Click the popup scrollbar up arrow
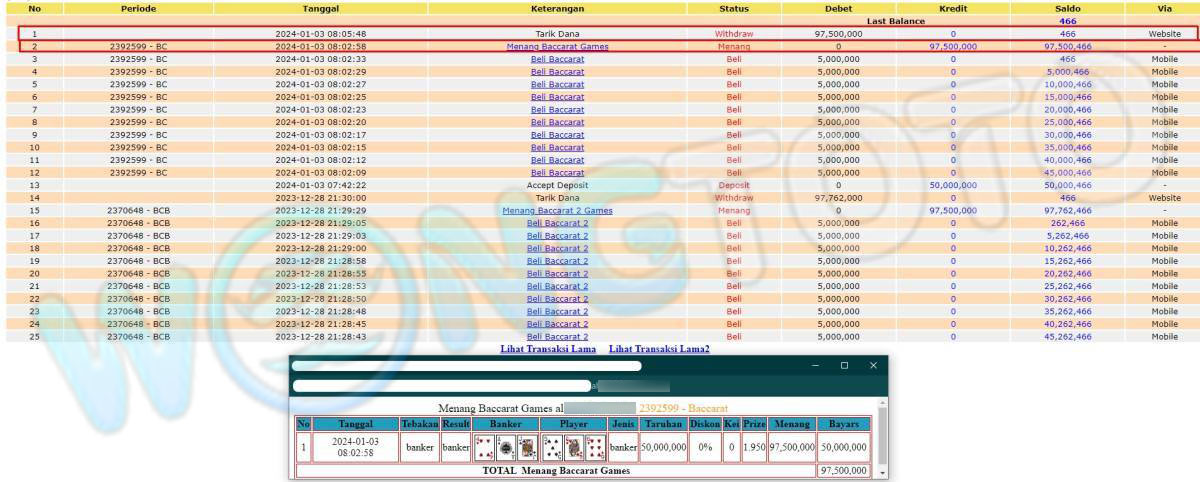Image resolution: width=1200 pixels, height=482 pixels. 881,403
